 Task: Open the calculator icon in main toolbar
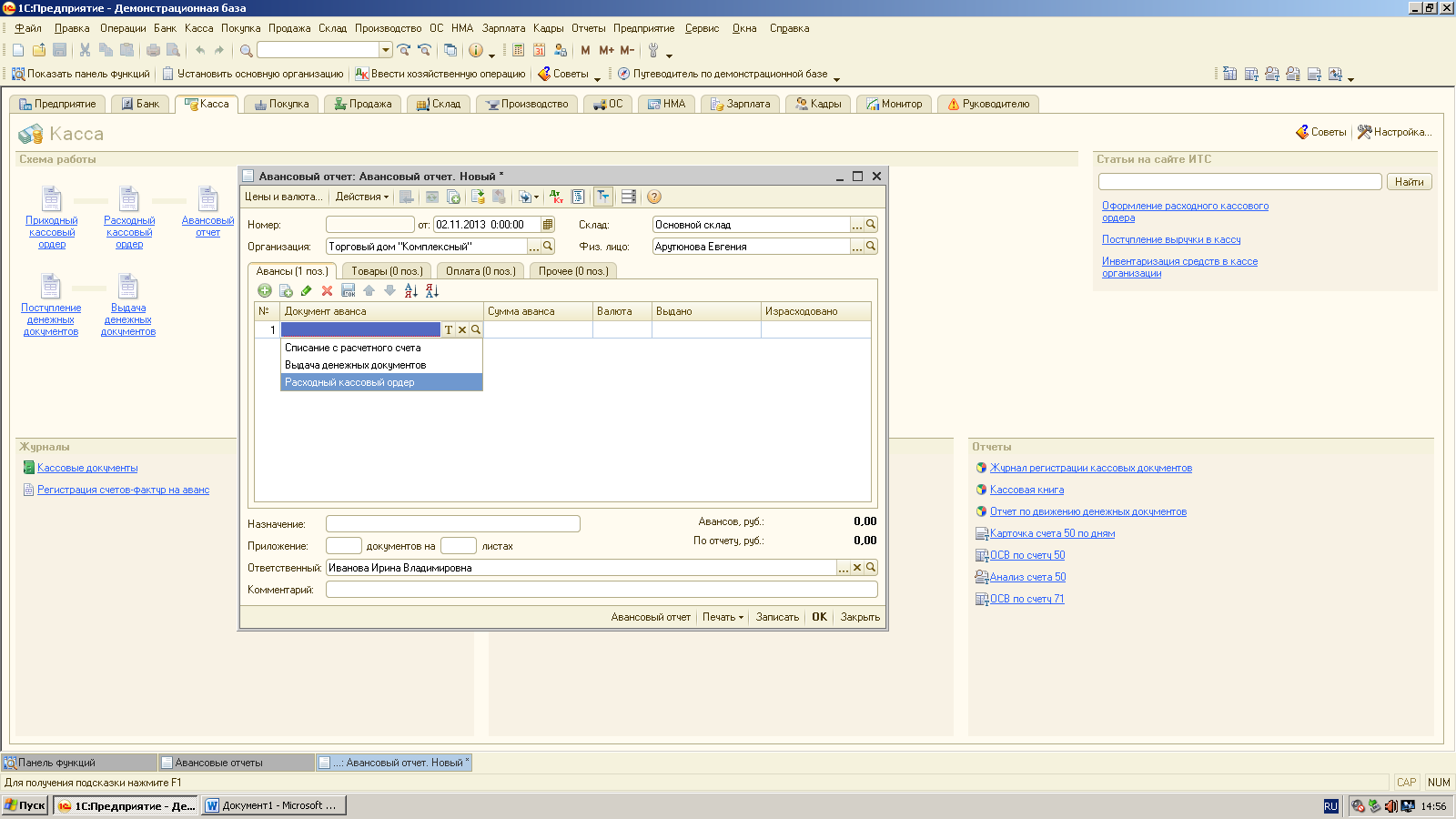click(x=518, y=50)
